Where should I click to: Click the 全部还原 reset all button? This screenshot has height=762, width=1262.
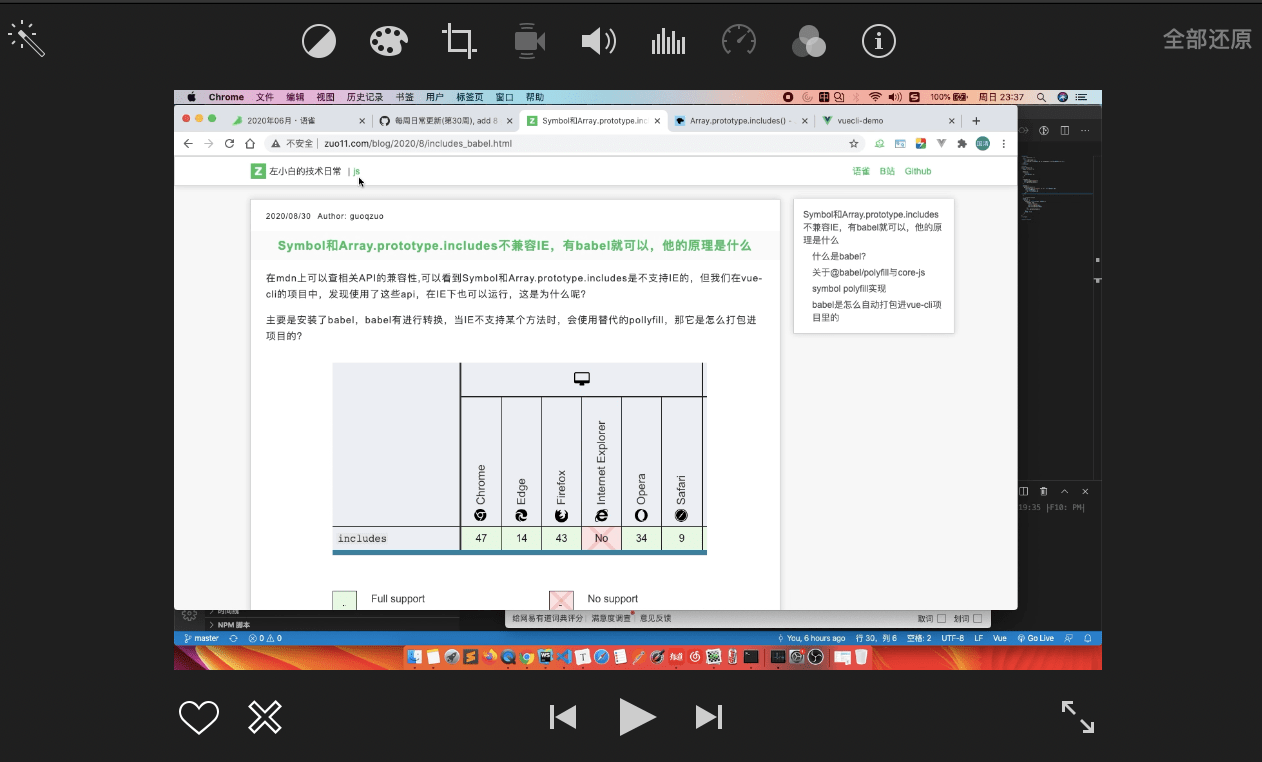[x=1206, y=39]
